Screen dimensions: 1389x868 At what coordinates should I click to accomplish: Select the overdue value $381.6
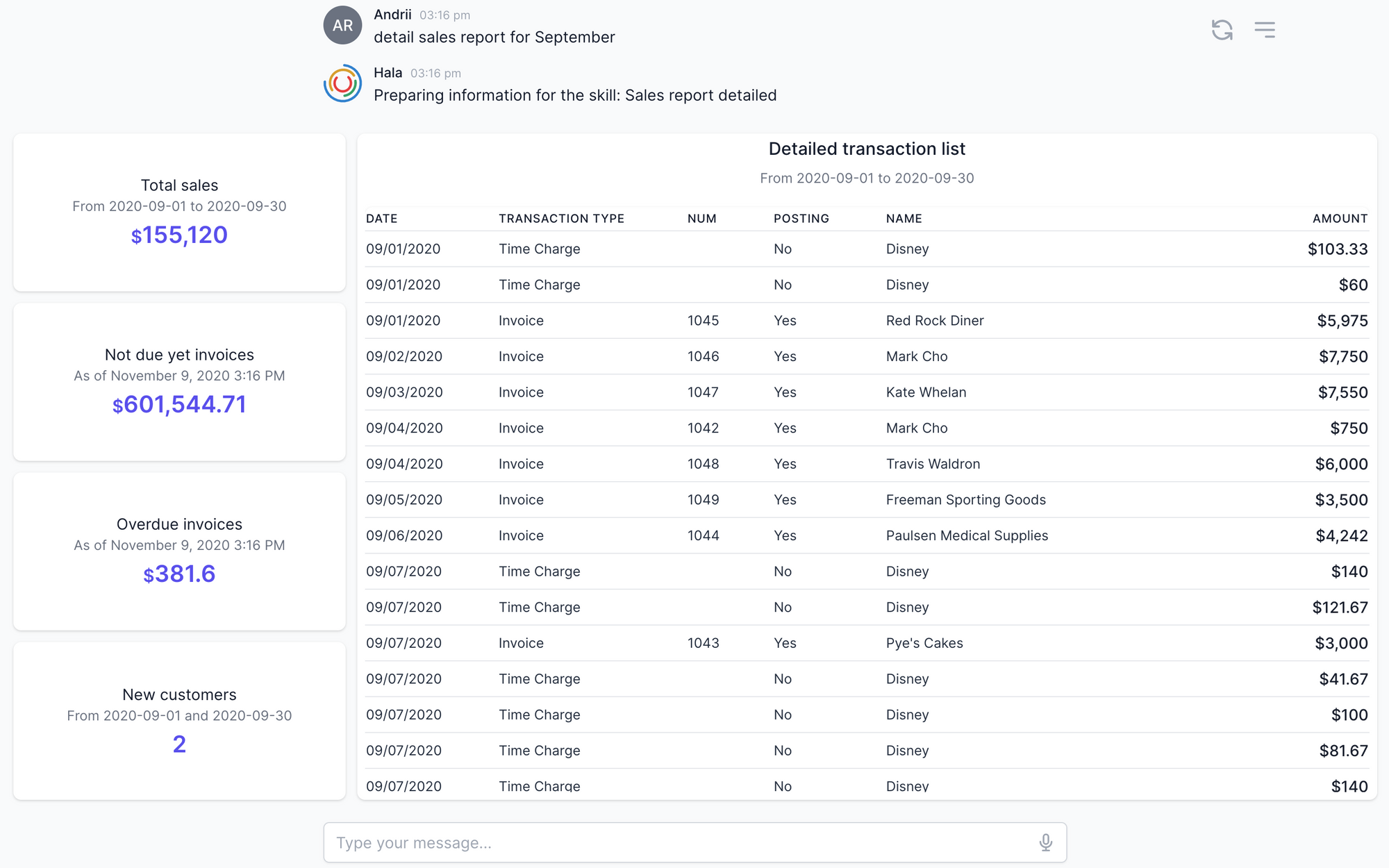[x=179, y=574]
